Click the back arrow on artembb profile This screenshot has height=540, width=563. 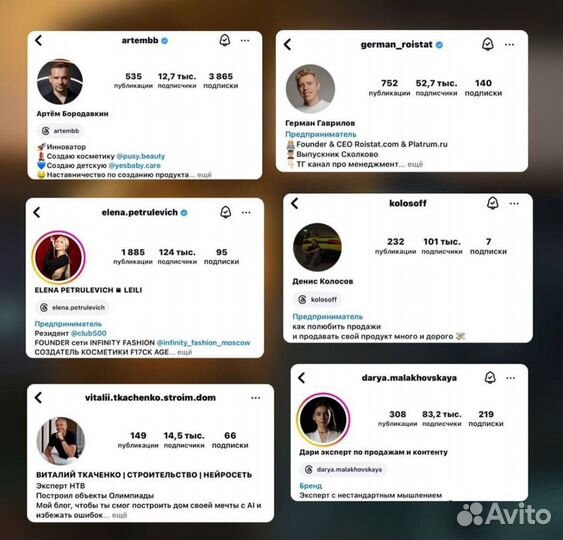(x=39, y=40)
